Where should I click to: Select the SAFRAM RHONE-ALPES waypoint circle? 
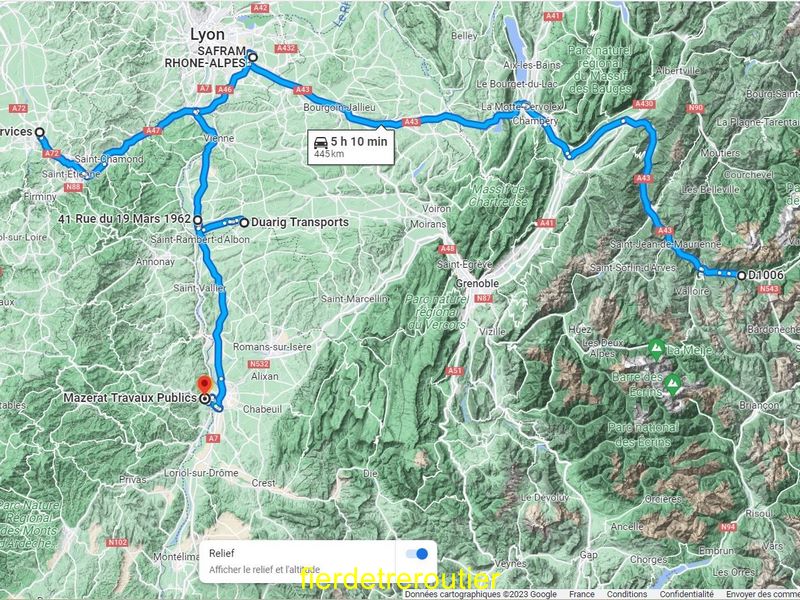253,57
